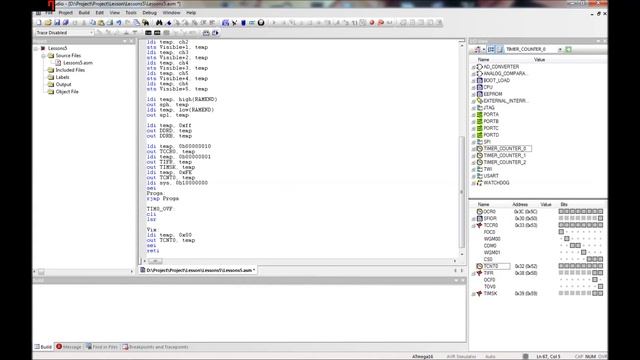The height and width of the screenshot is (360, 640).
Task: Click the black-and-white round icon in the build toolbar
Action: click(261, 23)
